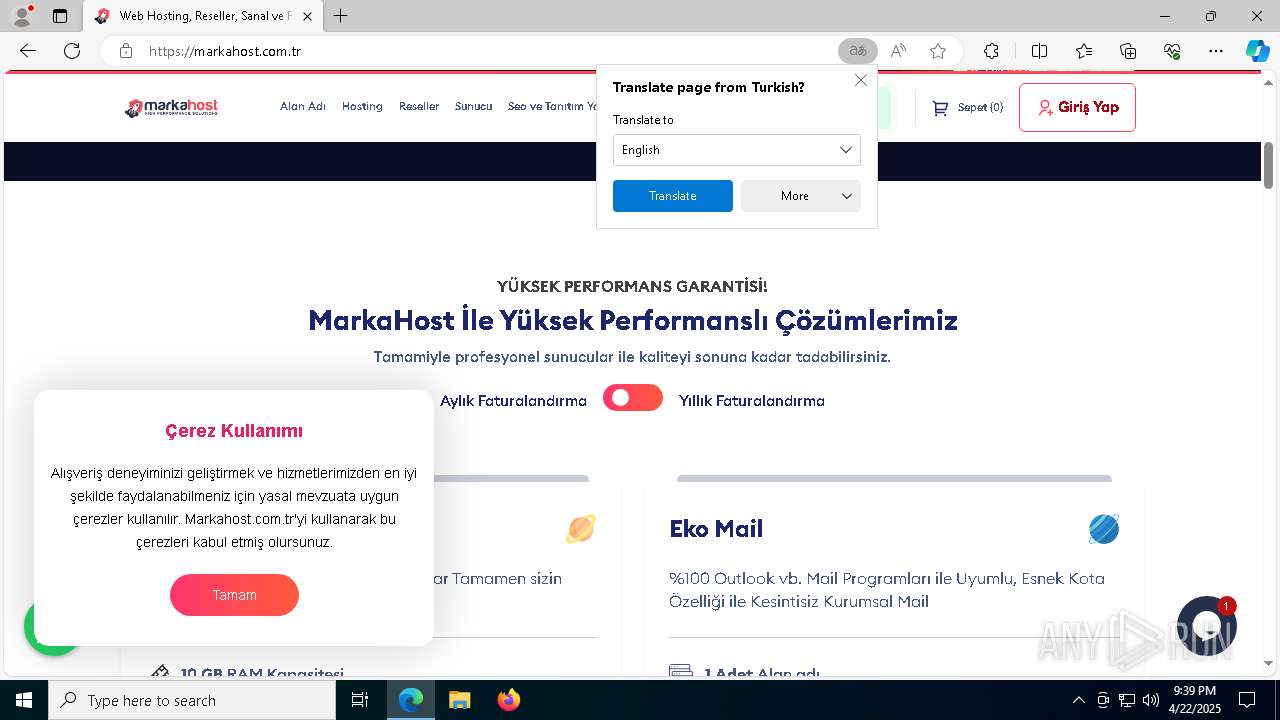Screen dimensions: 1280x720
Task: Click the Giriş Yap login button
Action: 1077,107
